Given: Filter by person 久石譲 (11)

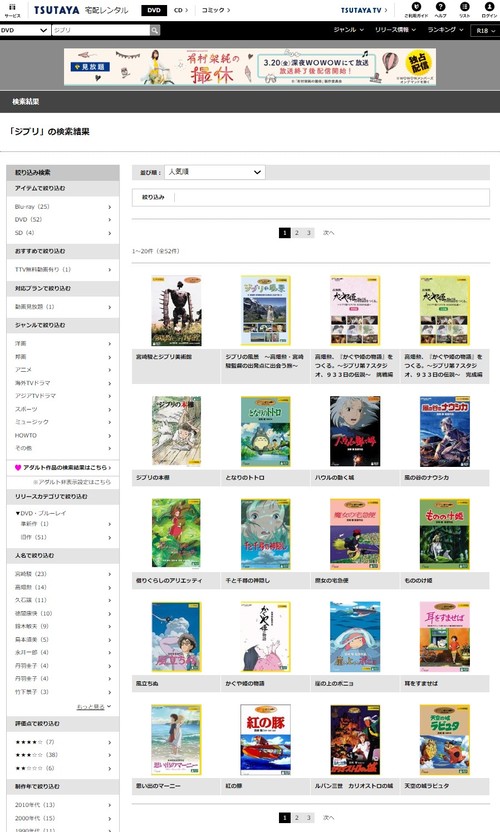Looking at the screenshot, I should click(63, 600).
